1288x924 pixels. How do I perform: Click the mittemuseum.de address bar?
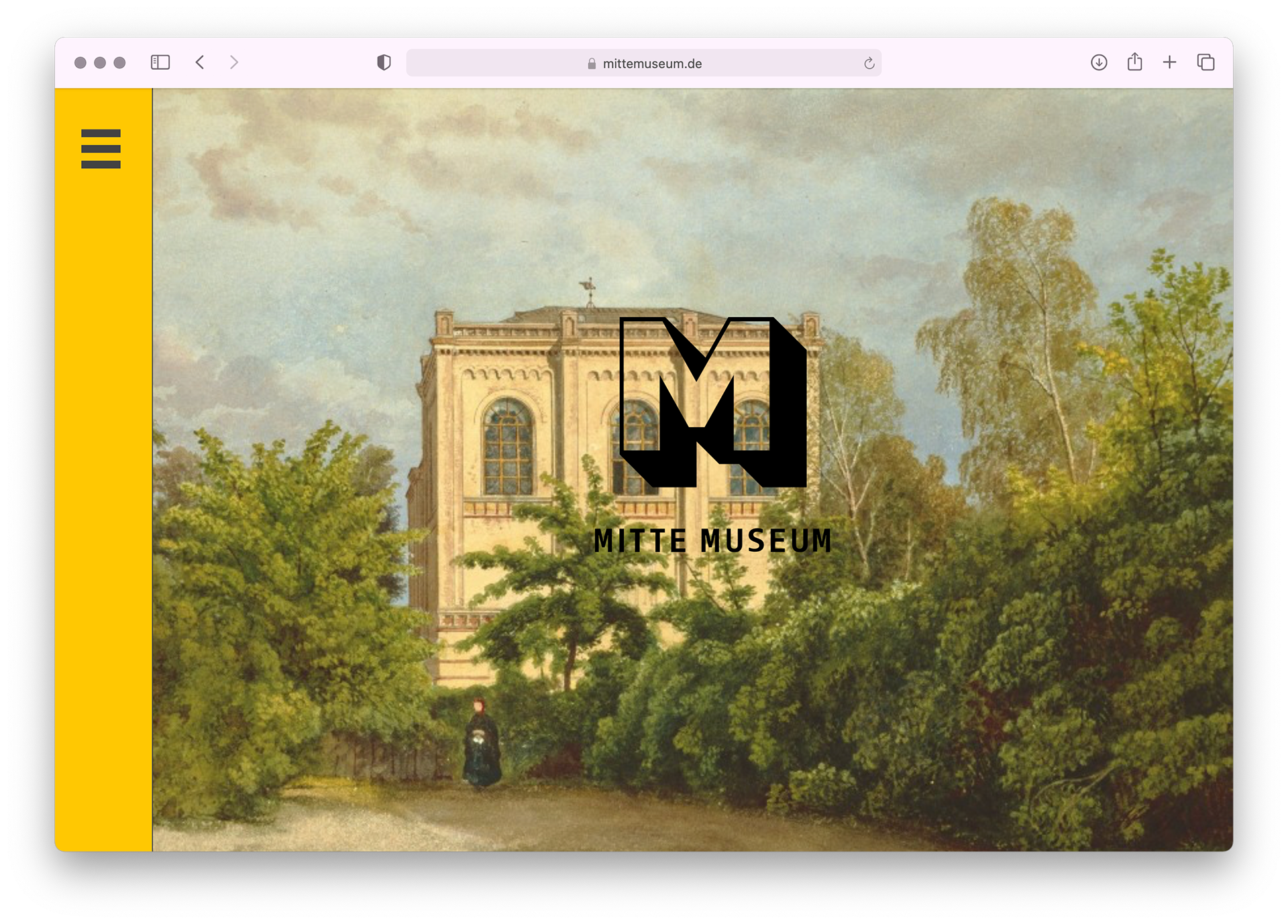pos(644,63)
